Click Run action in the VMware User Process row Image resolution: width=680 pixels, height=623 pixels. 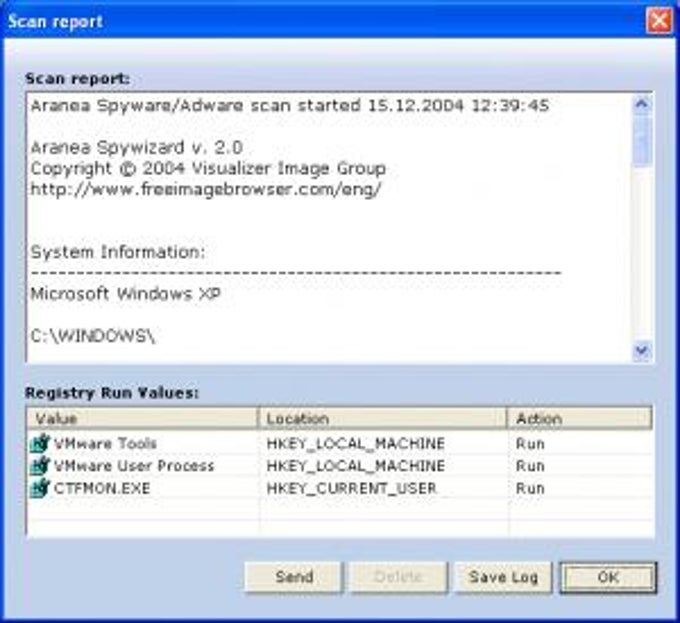[x=530, y=466]
